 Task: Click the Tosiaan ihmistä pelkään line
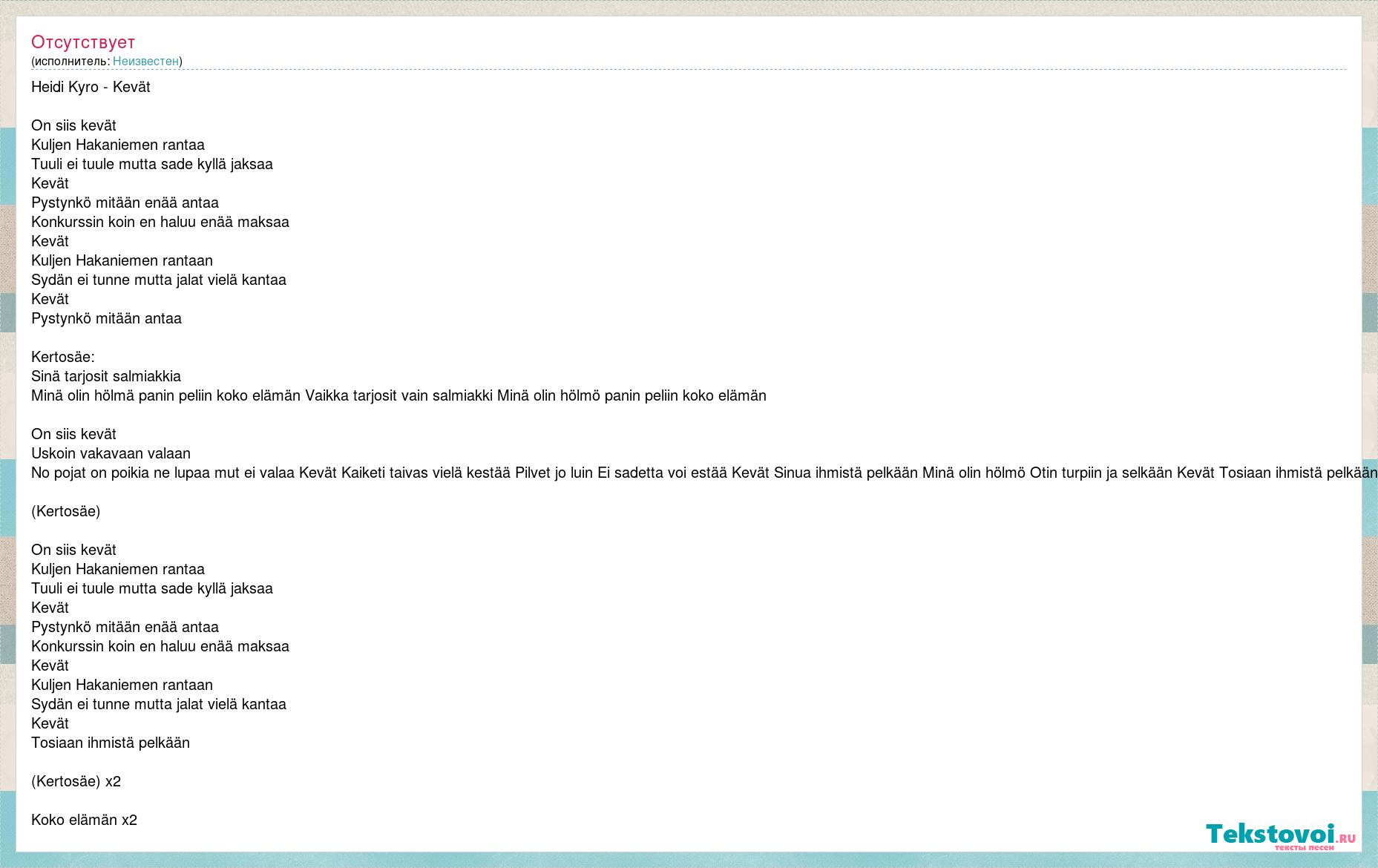[x=111, y=743]
